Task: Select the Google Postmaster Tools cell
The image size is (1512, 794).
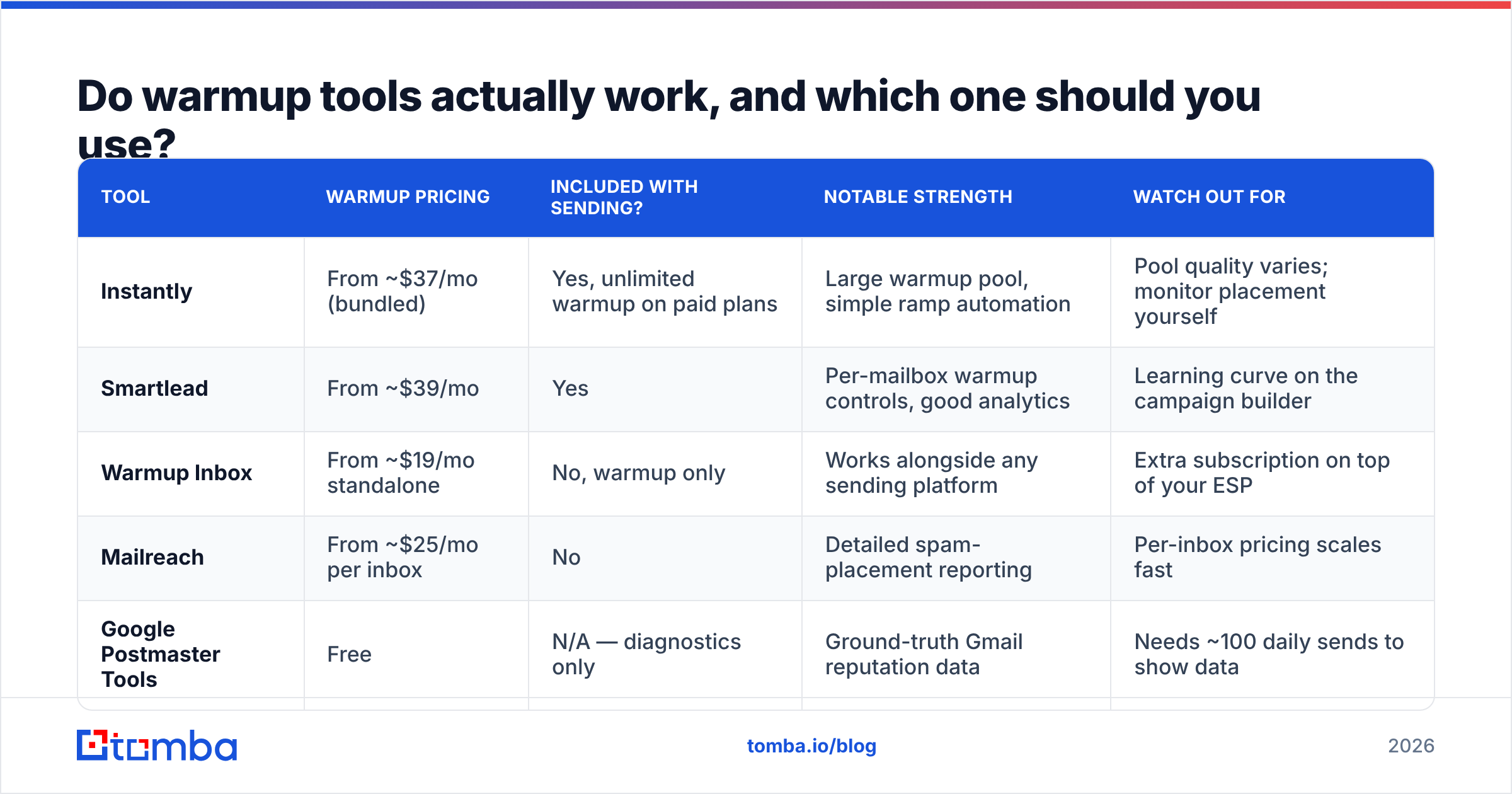Action: pos(161,654)
